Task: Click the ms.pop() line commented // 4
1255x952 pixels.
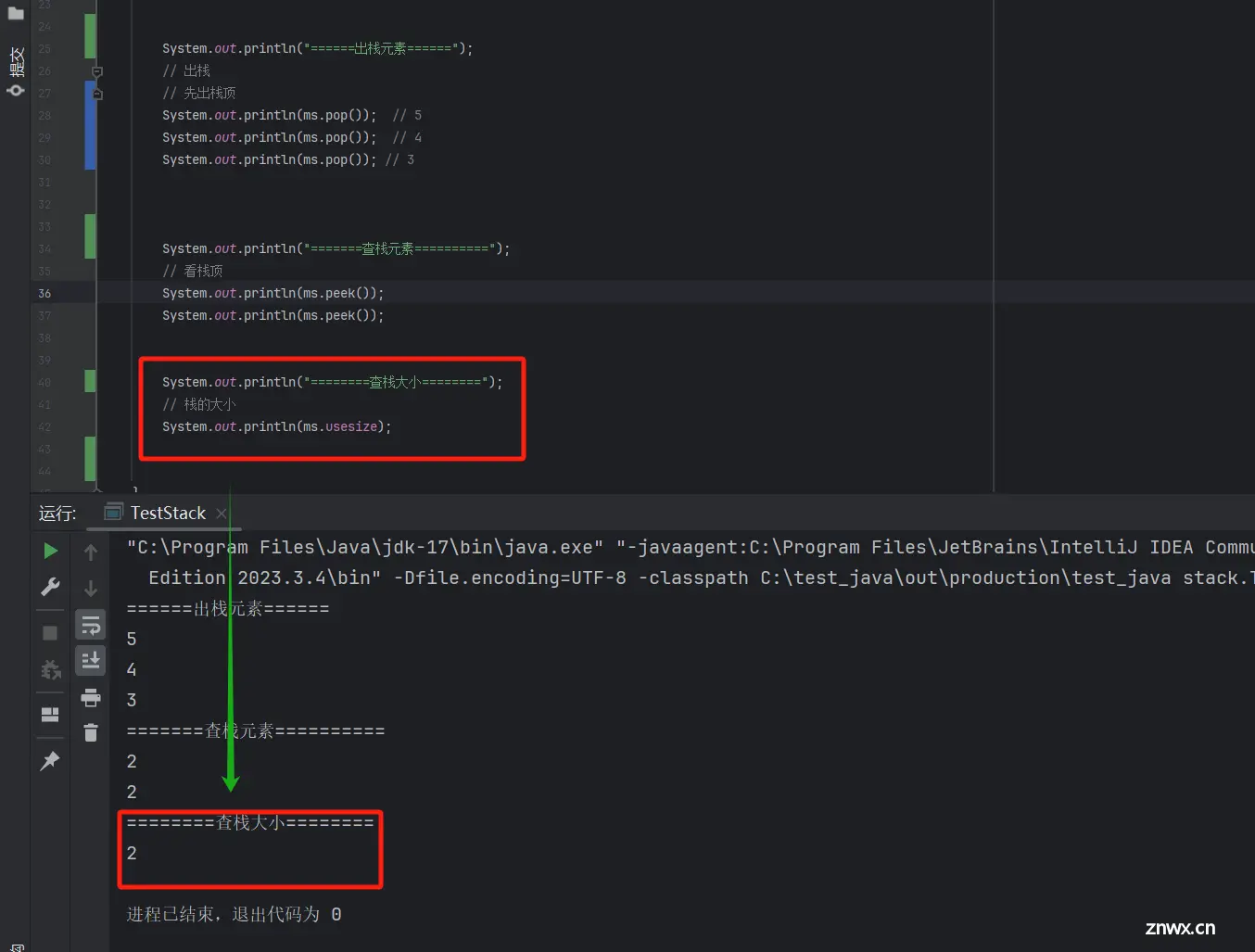Action: click(x=292, y=137)
